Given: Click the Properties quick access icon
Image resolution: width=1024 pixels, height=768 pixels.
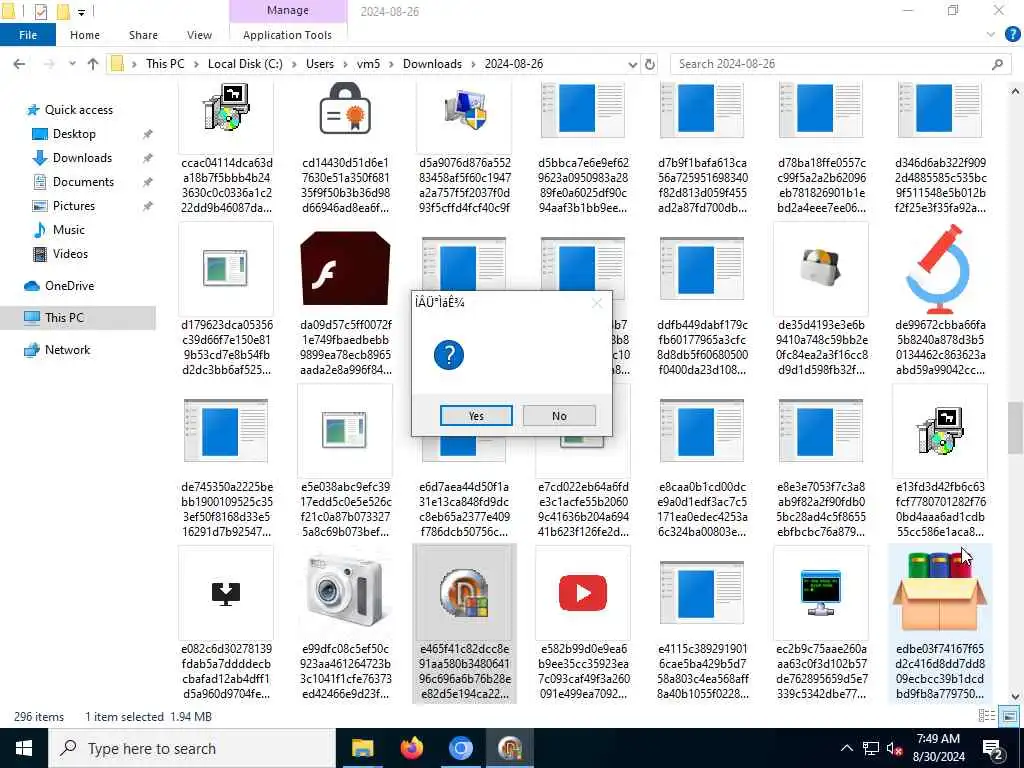Looking at the screenshot, I should (x=40, y=11).
